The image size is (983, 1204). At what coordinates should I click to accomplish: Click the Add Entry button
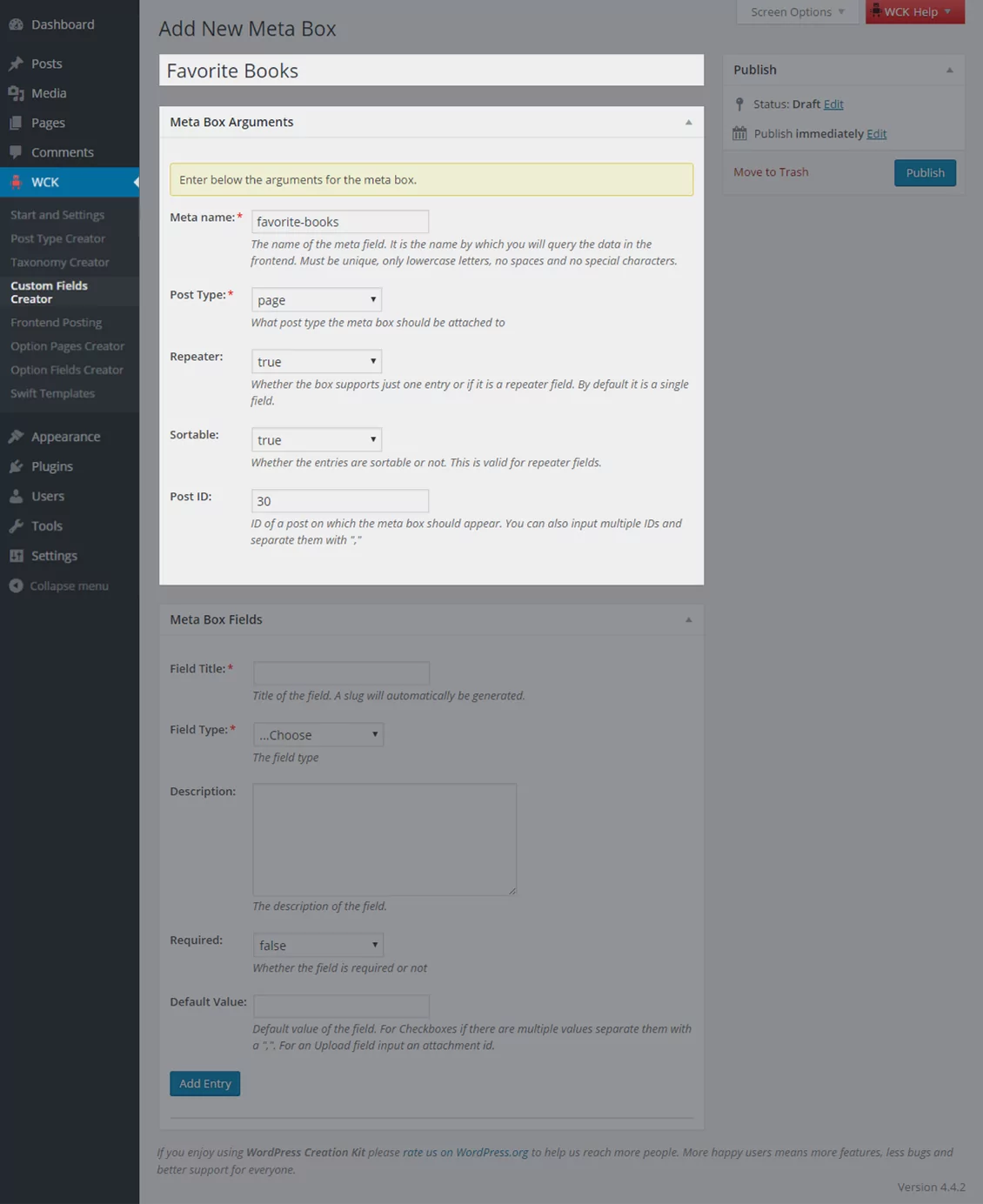(x=204, y=1083)
